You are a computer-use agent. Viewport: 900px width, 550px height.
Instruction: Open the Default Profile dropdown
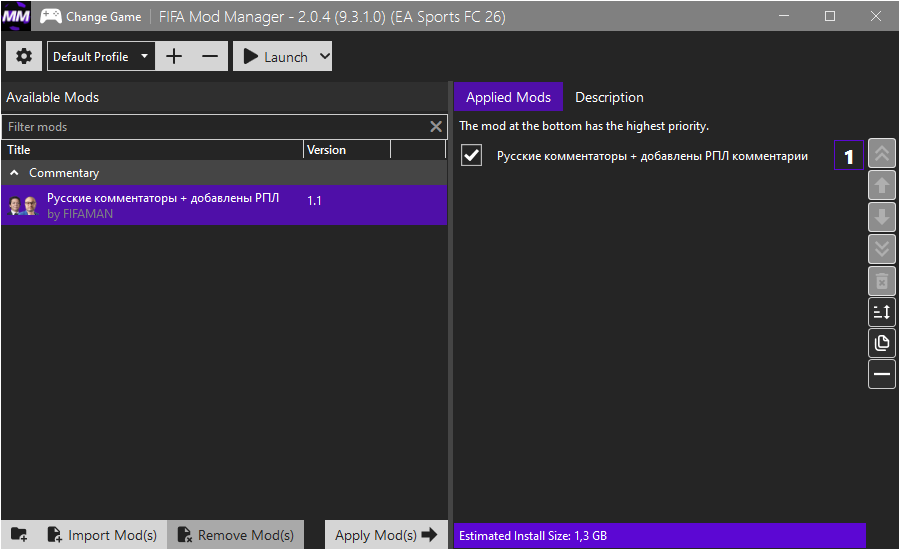(144, 57)
